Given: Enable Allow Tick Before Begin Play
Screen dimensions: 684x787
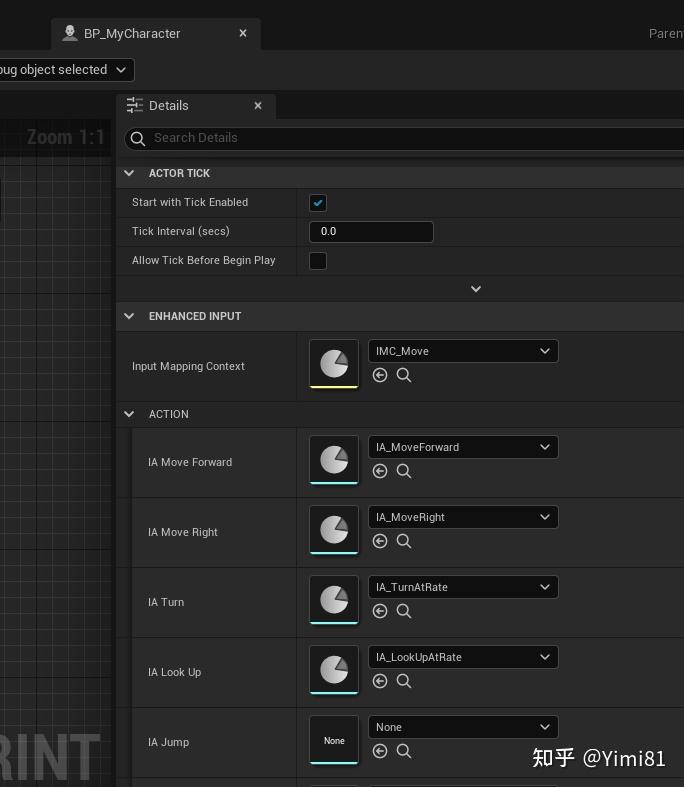Looking at the screenshot, I should tap(318, 261).
